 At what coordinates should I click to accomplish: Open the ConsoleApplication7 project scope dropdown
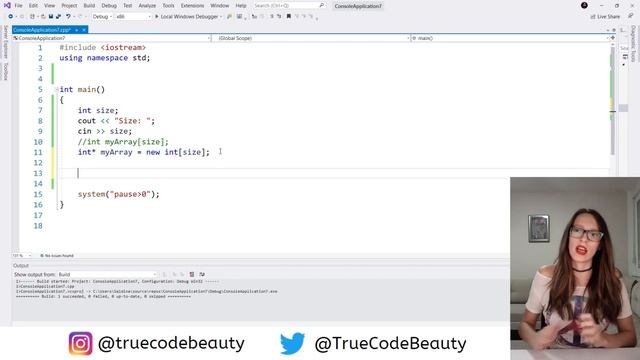111,38
